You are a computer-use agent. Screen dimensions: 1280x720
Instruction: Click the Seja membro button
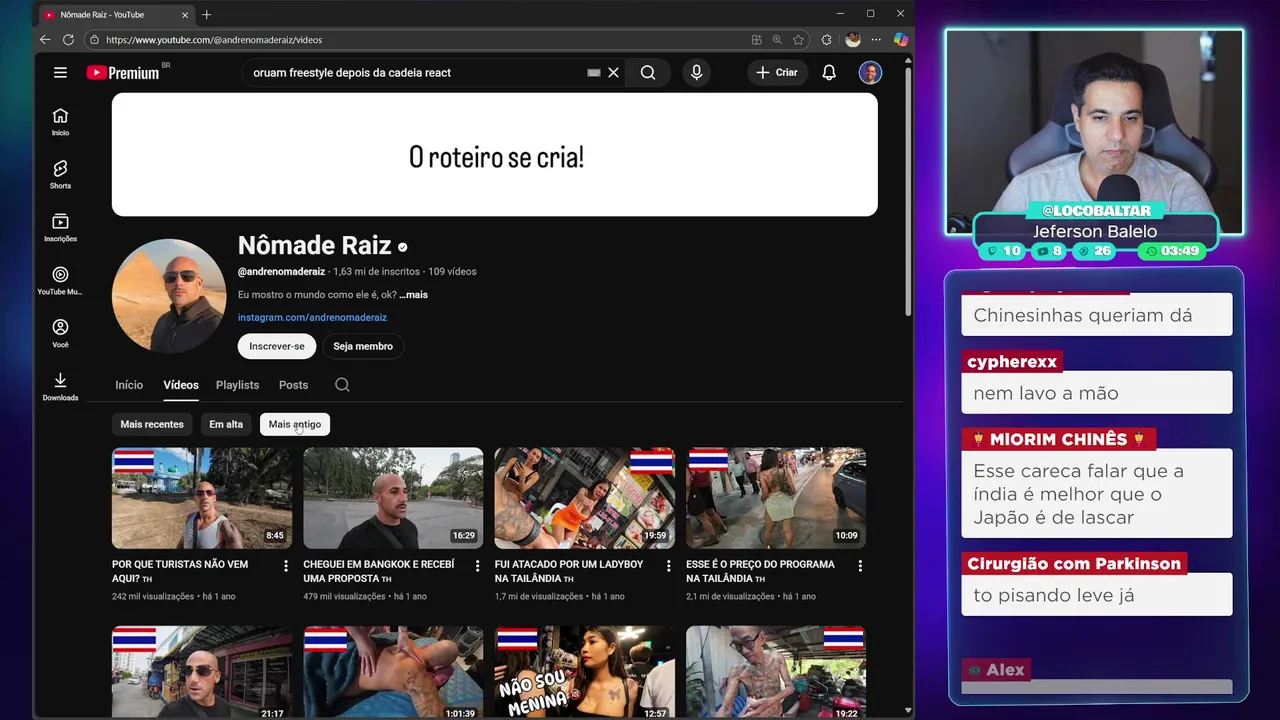(363, 346)
